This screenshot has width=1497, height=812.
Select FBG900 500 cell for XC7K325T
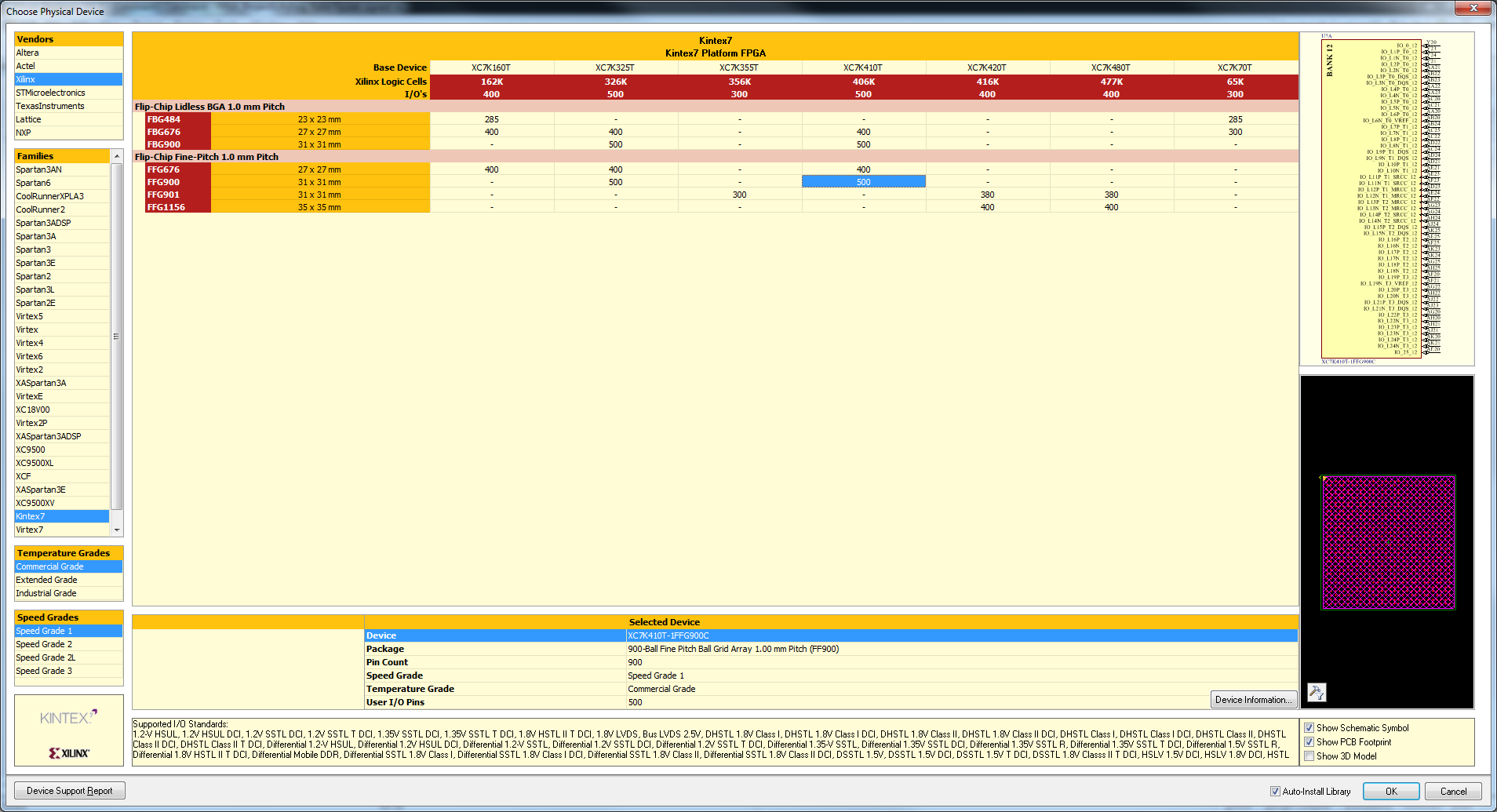click(615, 144)
